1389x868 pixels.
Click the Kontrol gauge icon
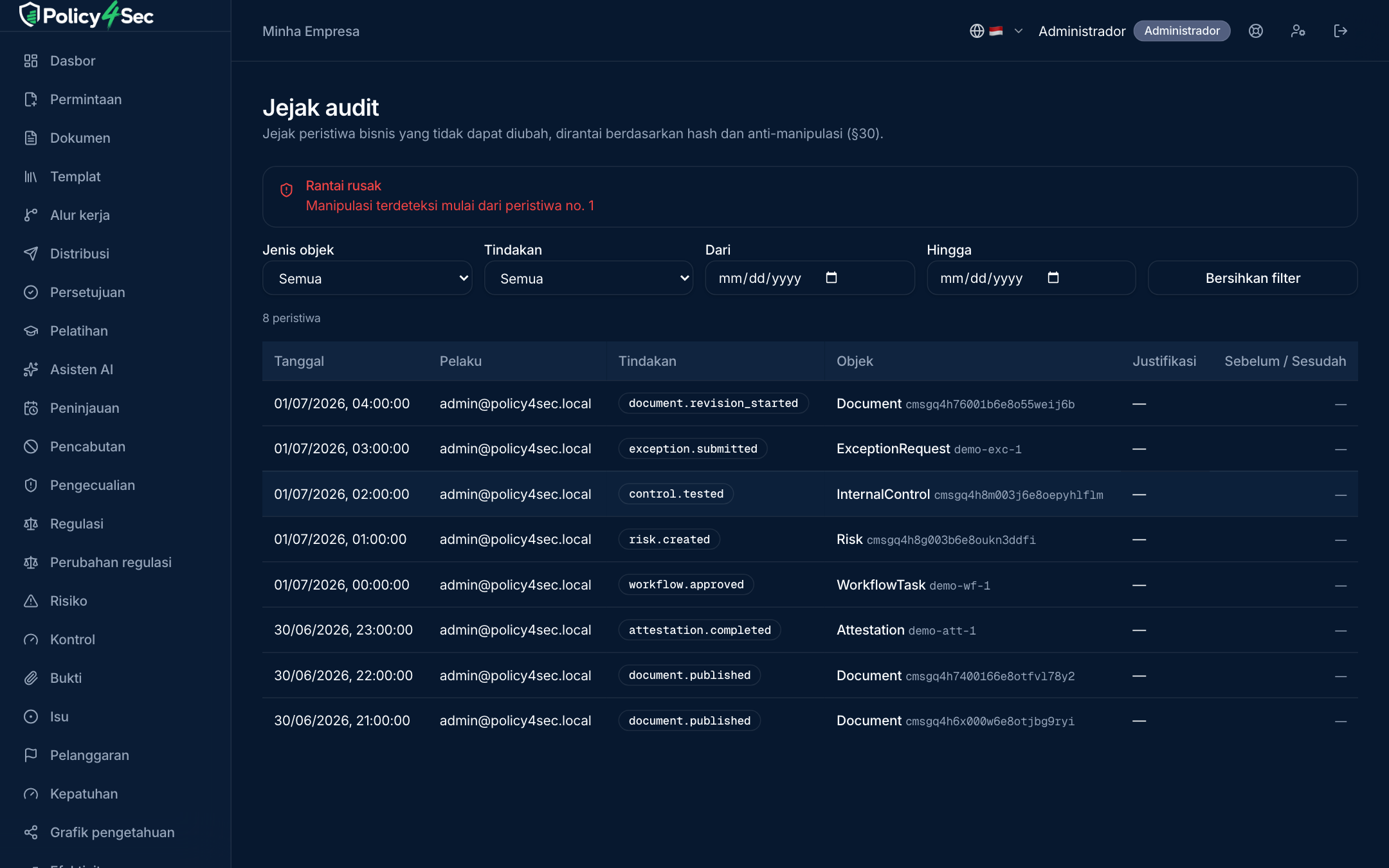pyautogui.click(x=31, y=640)
